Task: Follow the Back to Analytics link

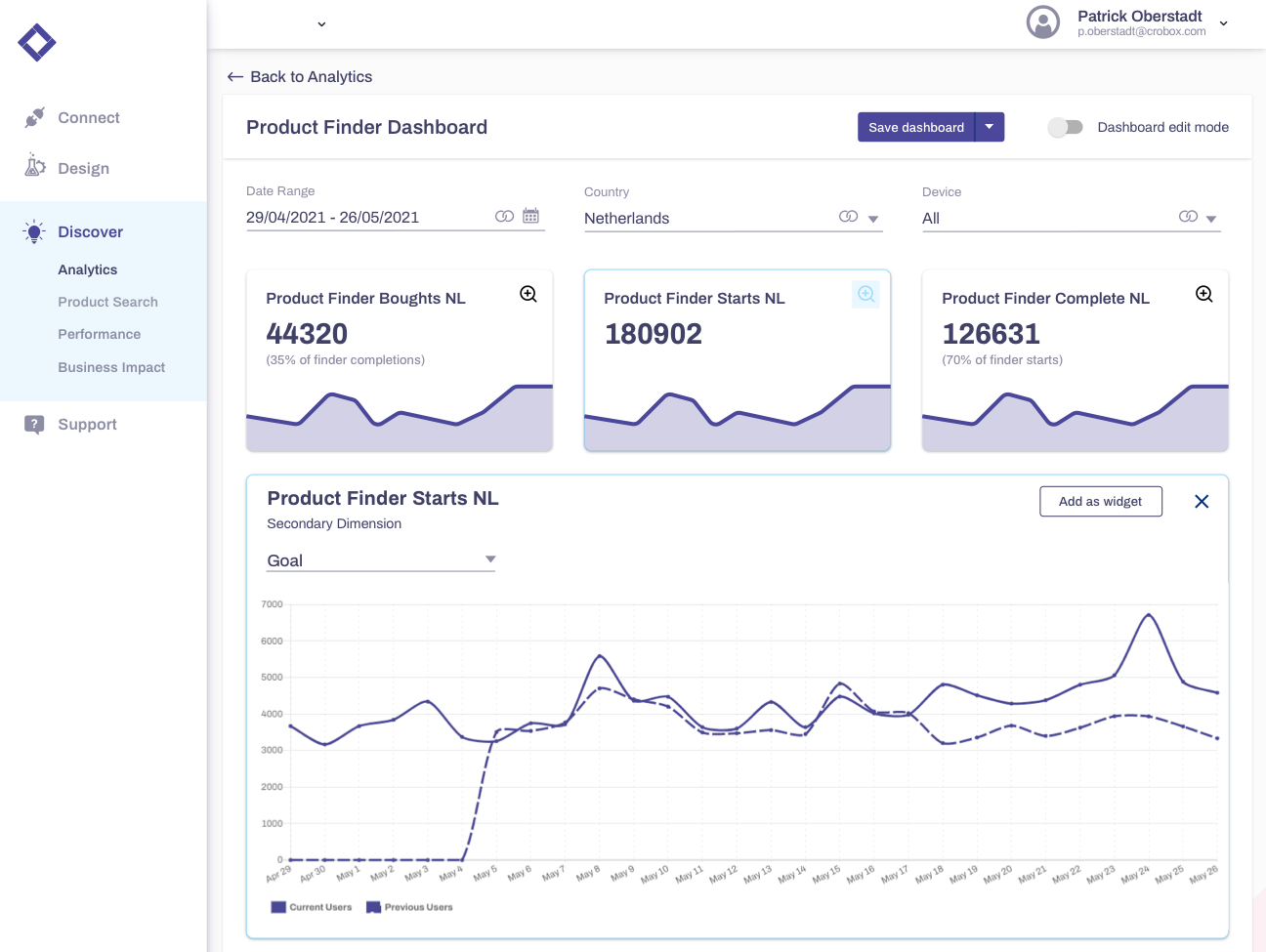Action: 300,76
